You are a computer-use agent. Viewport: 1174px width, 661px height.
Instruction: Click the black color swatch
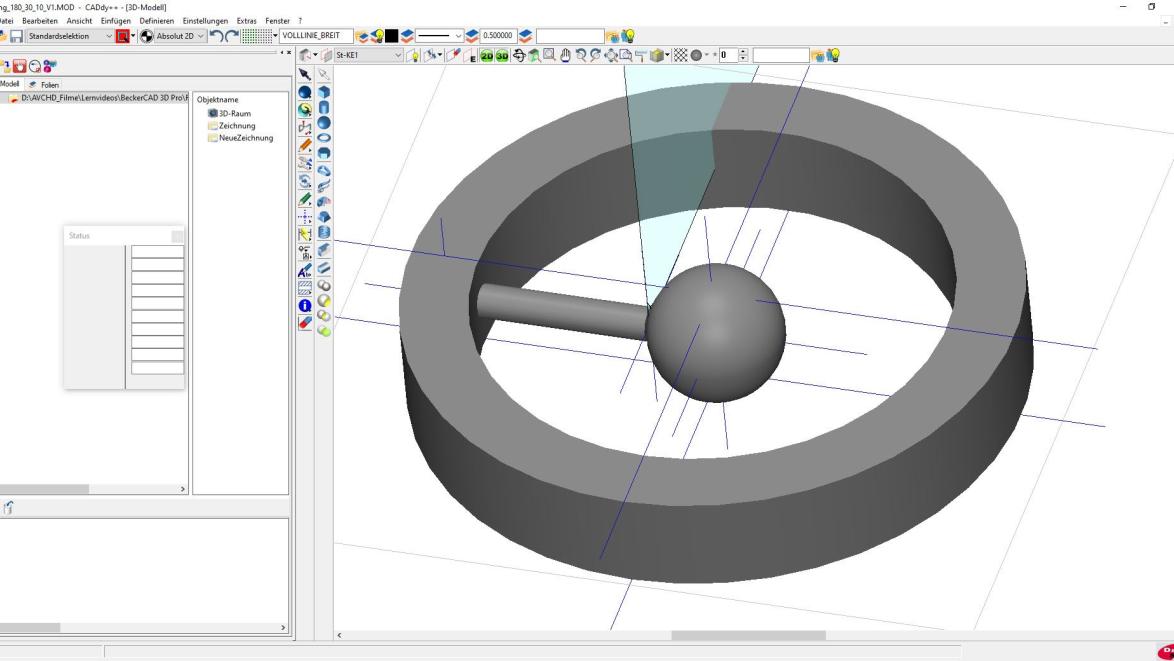pos(393,37)
